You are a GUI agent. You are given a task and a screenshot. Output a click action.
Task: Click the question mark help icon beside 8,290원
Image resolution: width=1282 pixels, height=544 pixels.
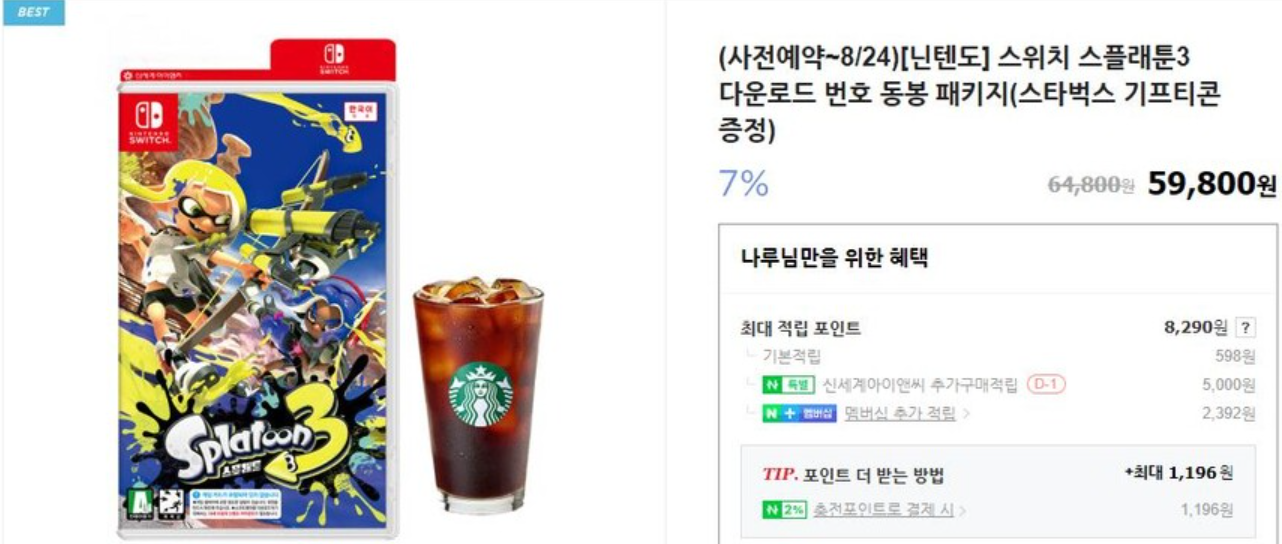(x=1245, y=328)
